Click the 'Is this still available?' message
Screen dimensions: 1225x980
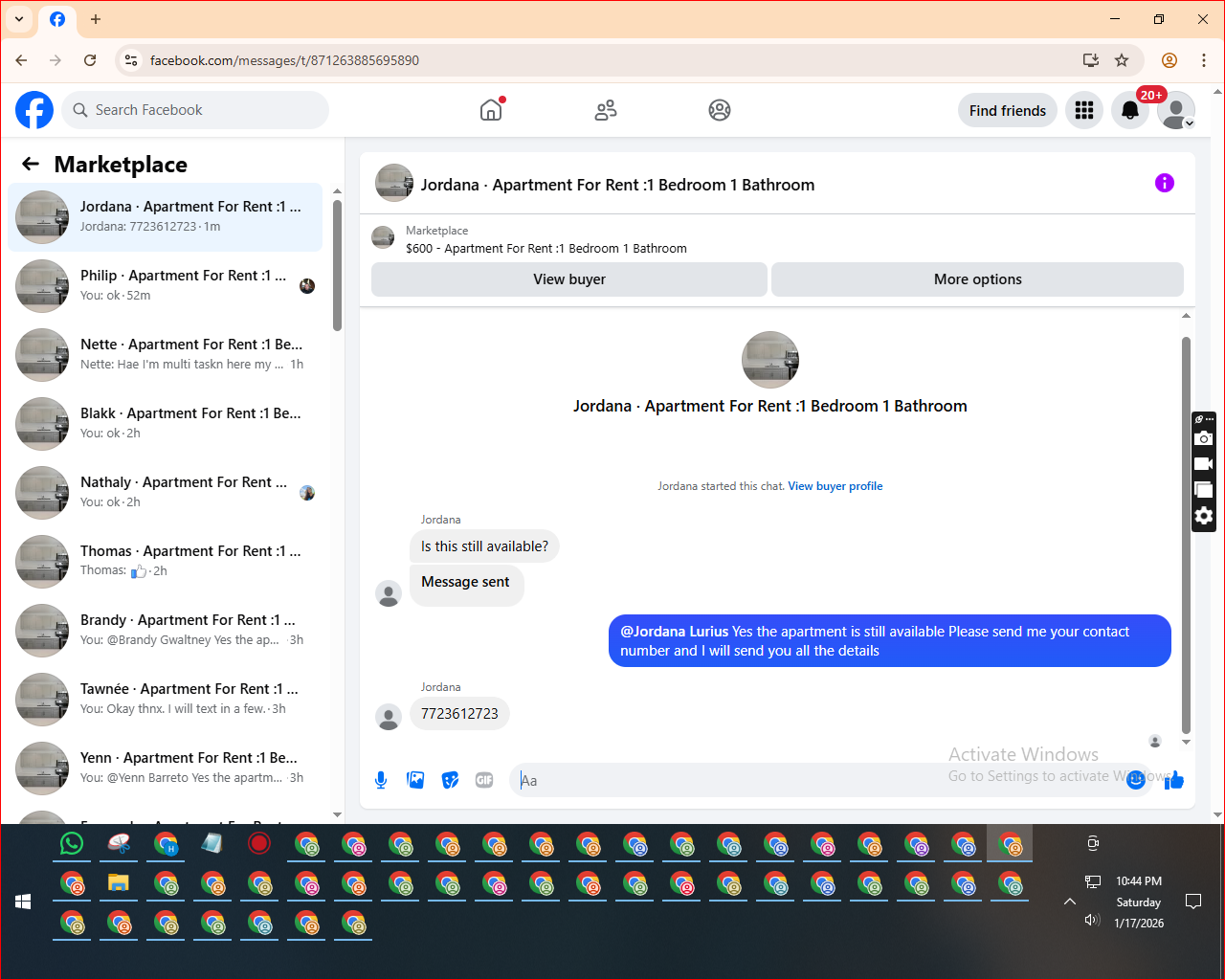[484, 546]
